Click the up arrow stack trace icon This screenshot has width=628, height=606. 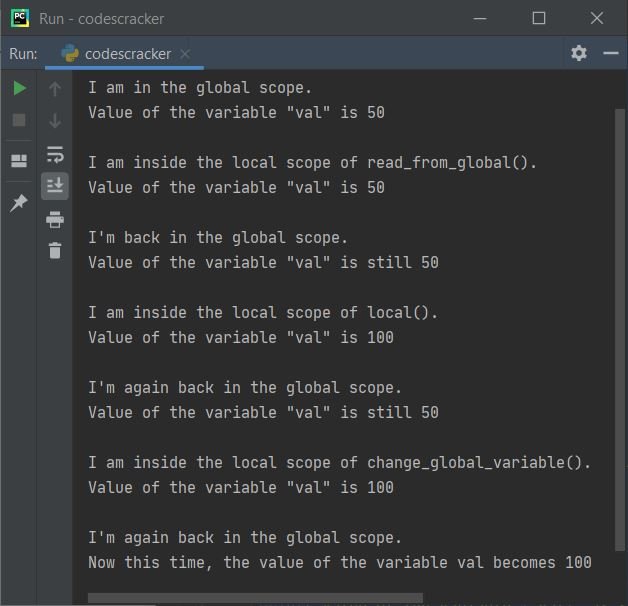pyautogui.click(x=55, y=89)
